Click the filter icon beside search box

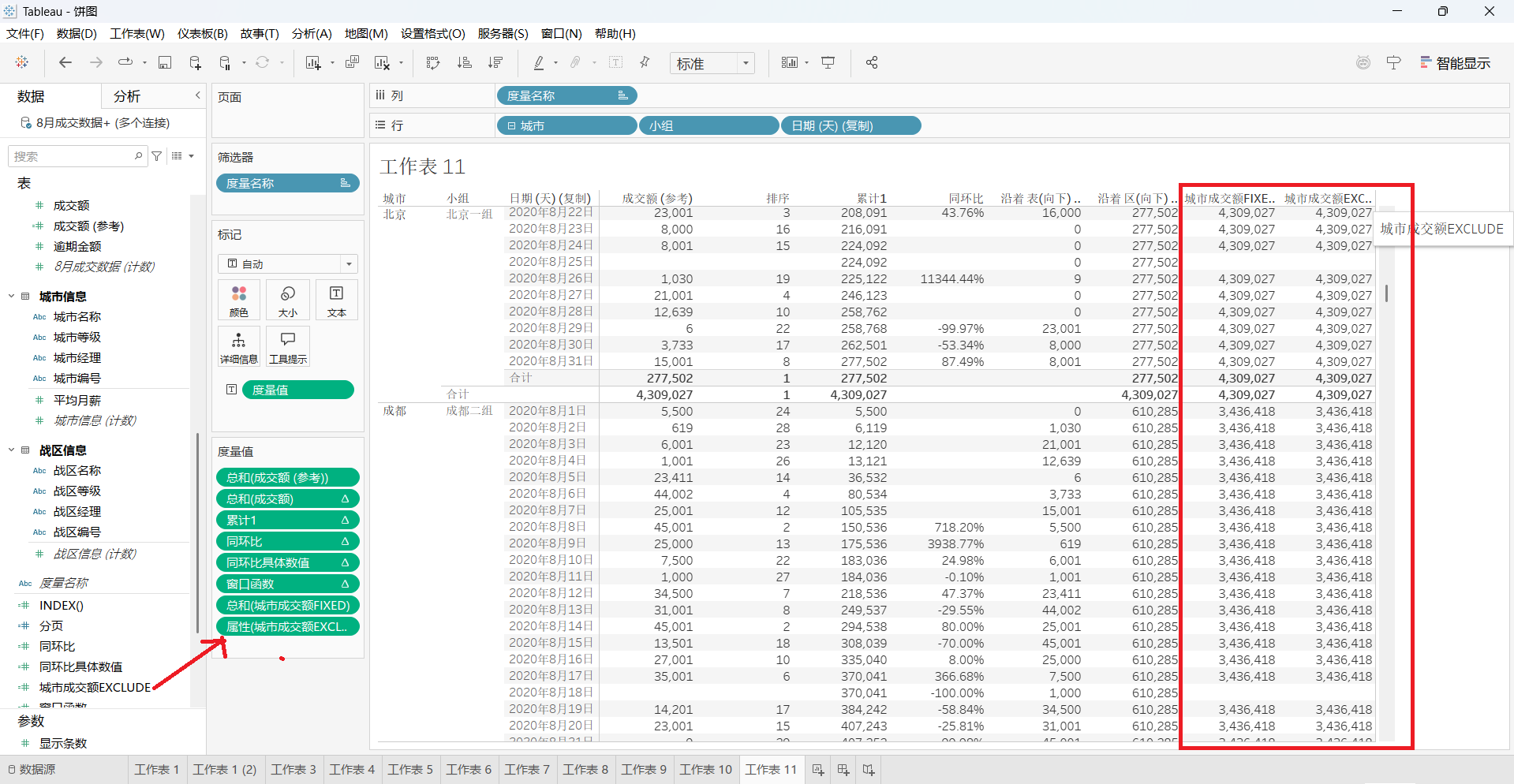pos(157,156)
